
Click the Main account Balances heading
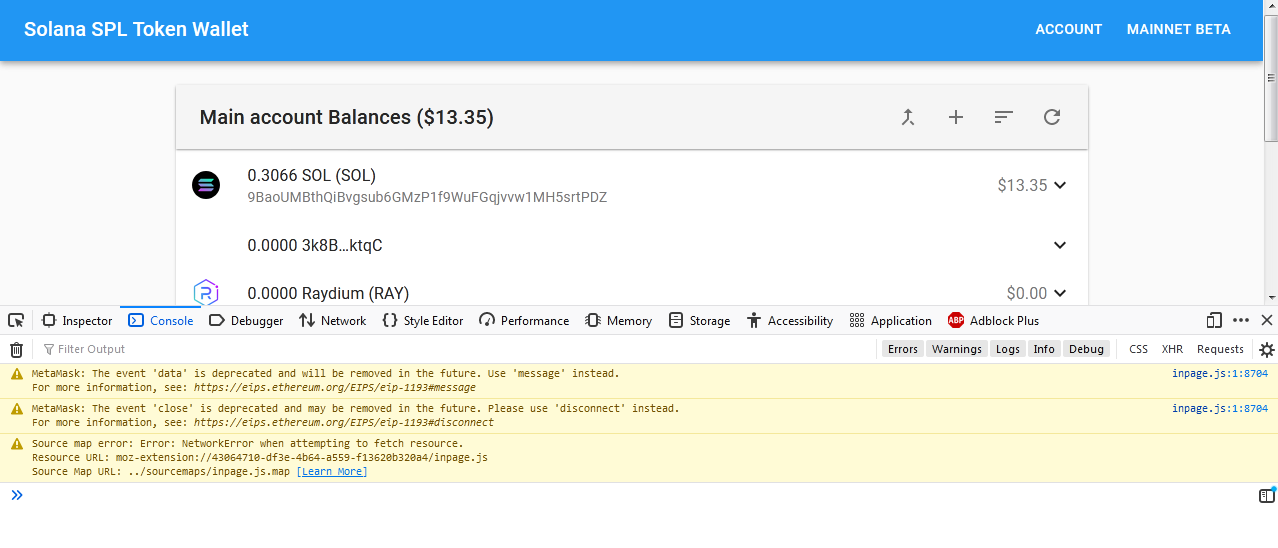(346, 117)
